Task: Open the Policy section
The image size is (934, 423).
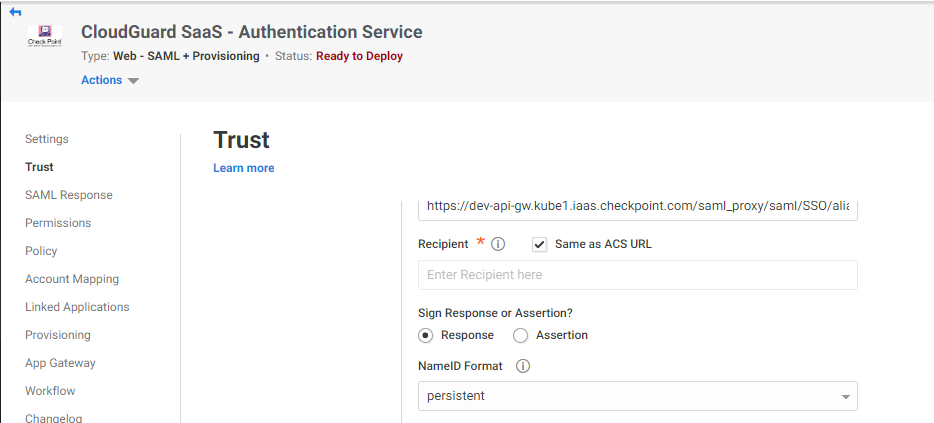Action: pyautogui.click(x=41, y=251)
